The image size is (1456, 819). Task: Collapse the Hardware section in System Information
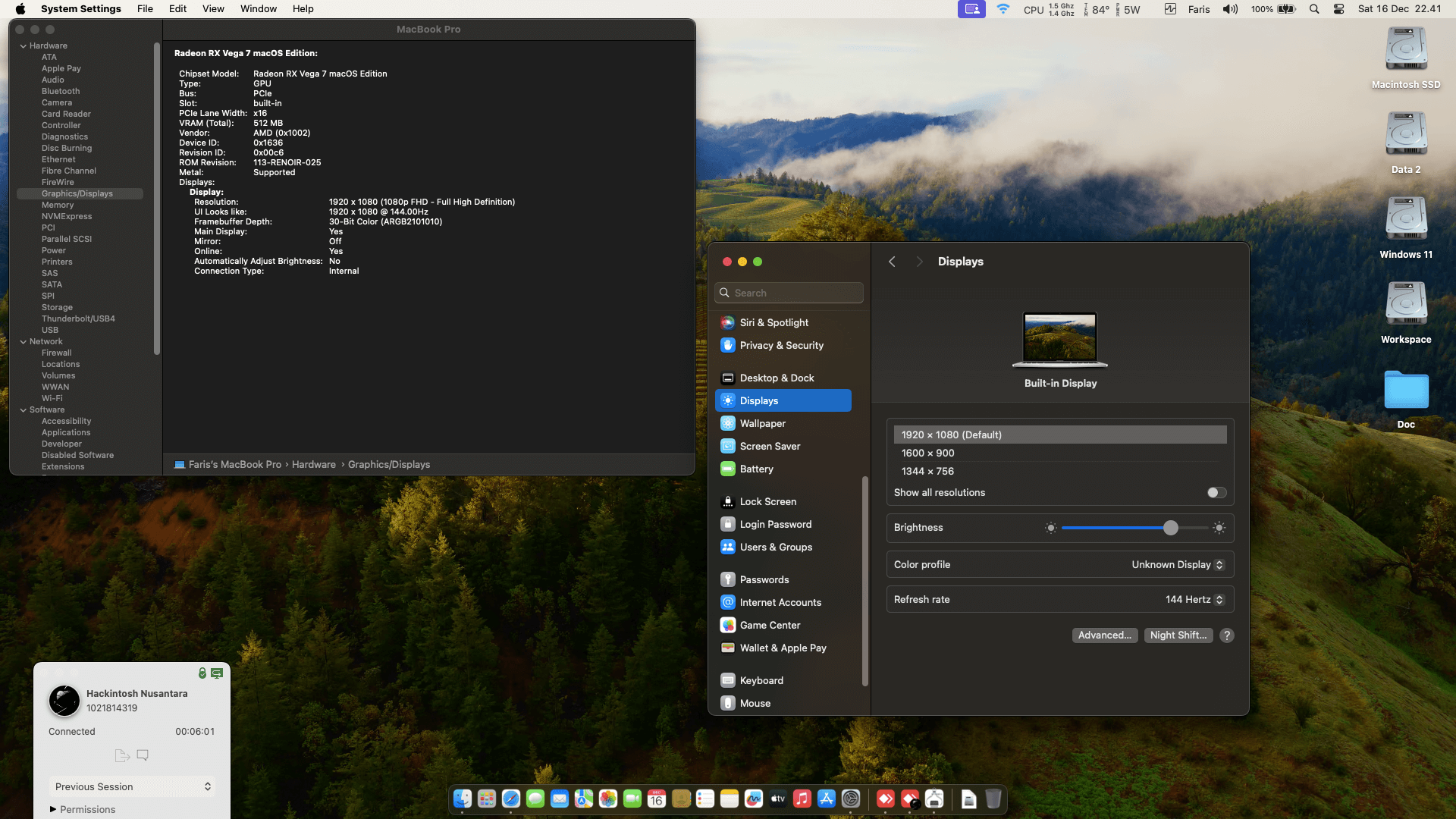24,45
